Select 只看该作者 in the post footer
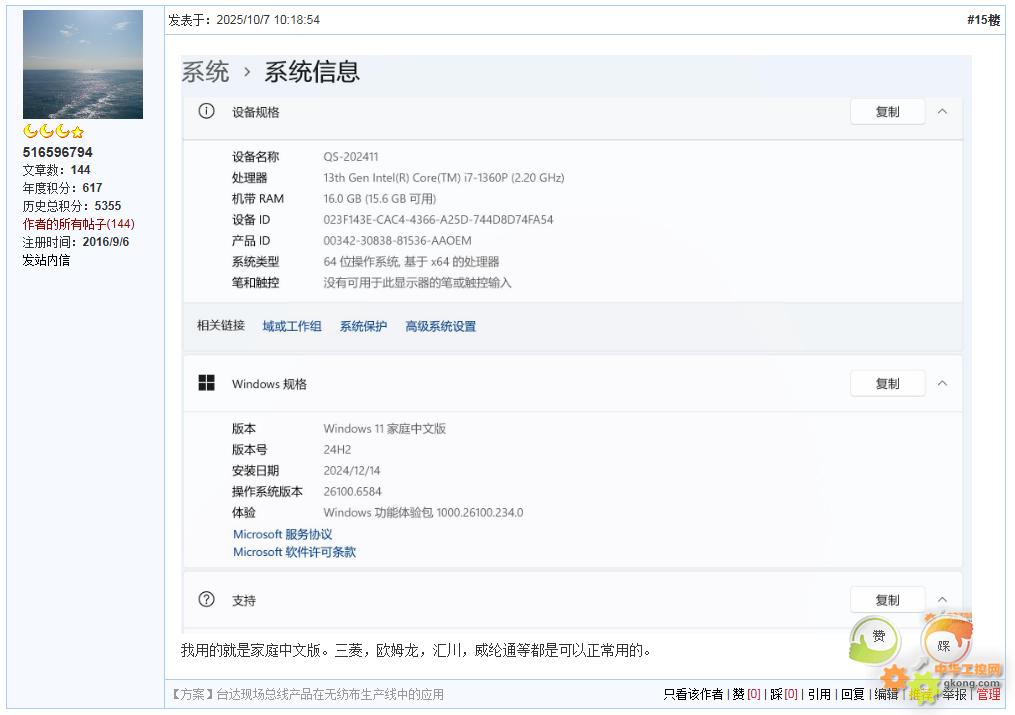1015x715 pixels. click(692, 694)
